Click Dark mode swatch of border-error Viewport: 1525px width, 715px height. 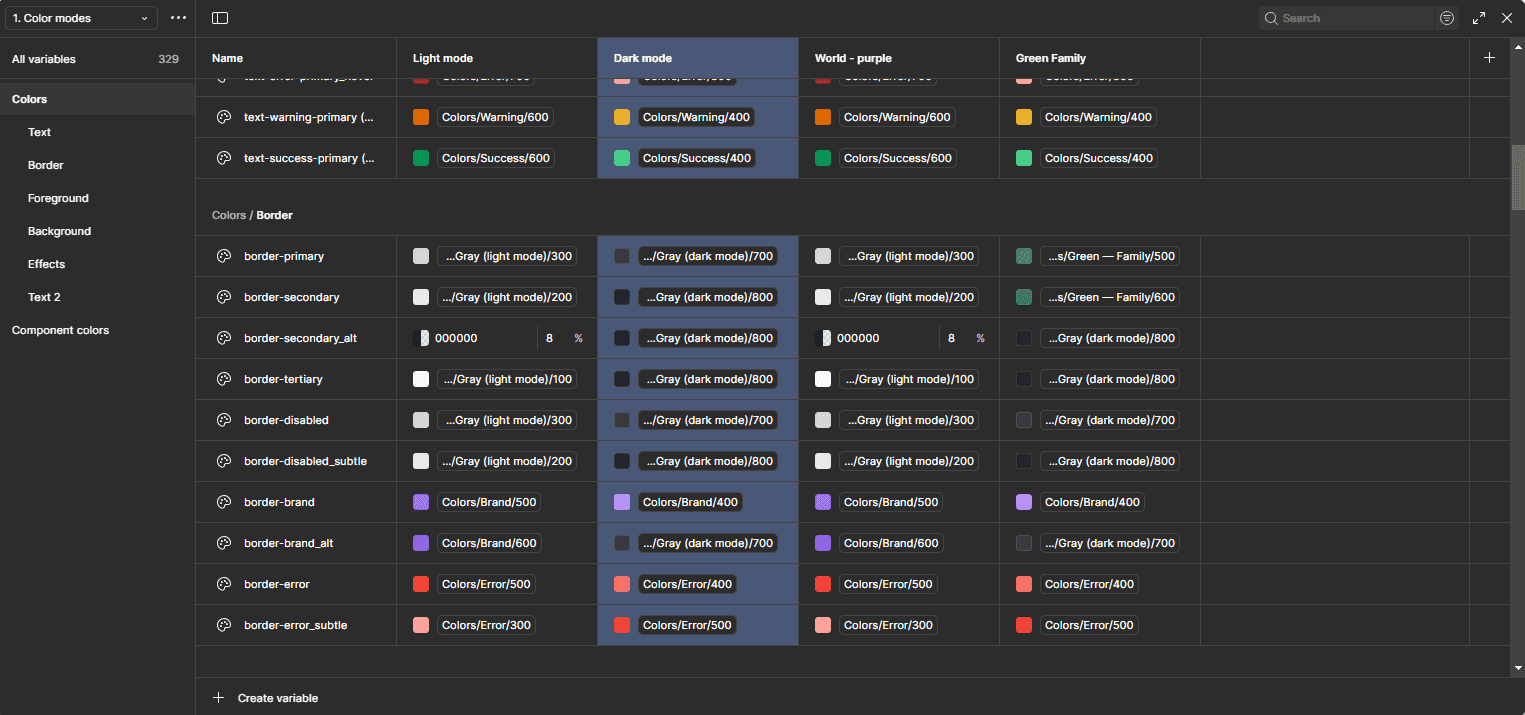pos(622,584)
